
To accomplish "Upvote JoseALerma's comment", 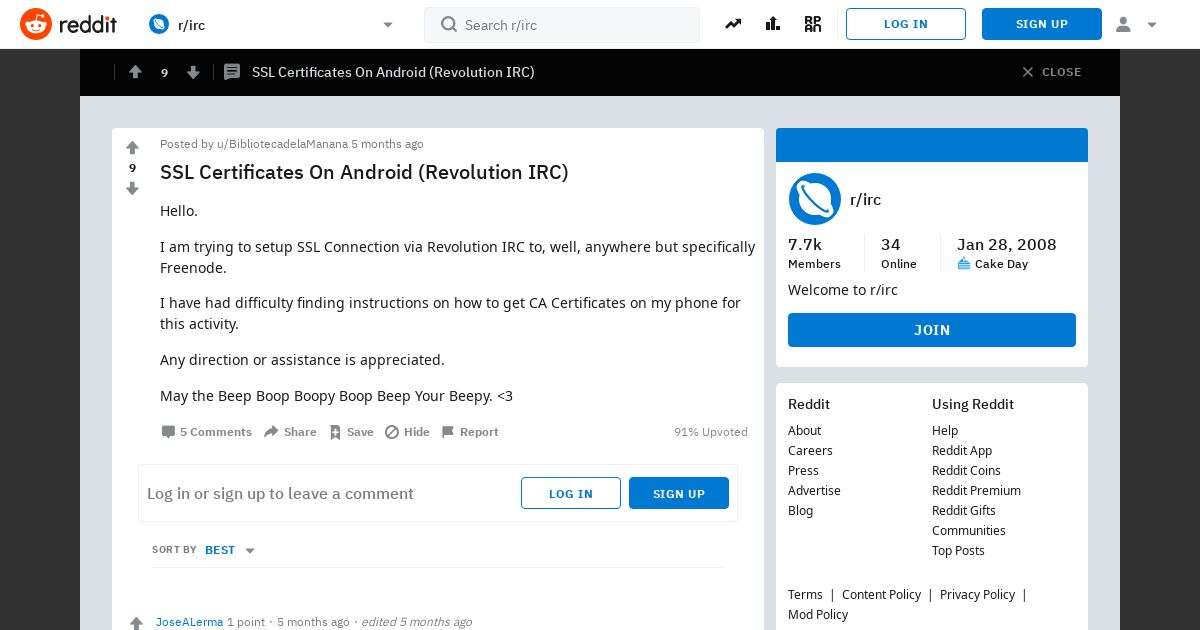I will coord(136,623).
